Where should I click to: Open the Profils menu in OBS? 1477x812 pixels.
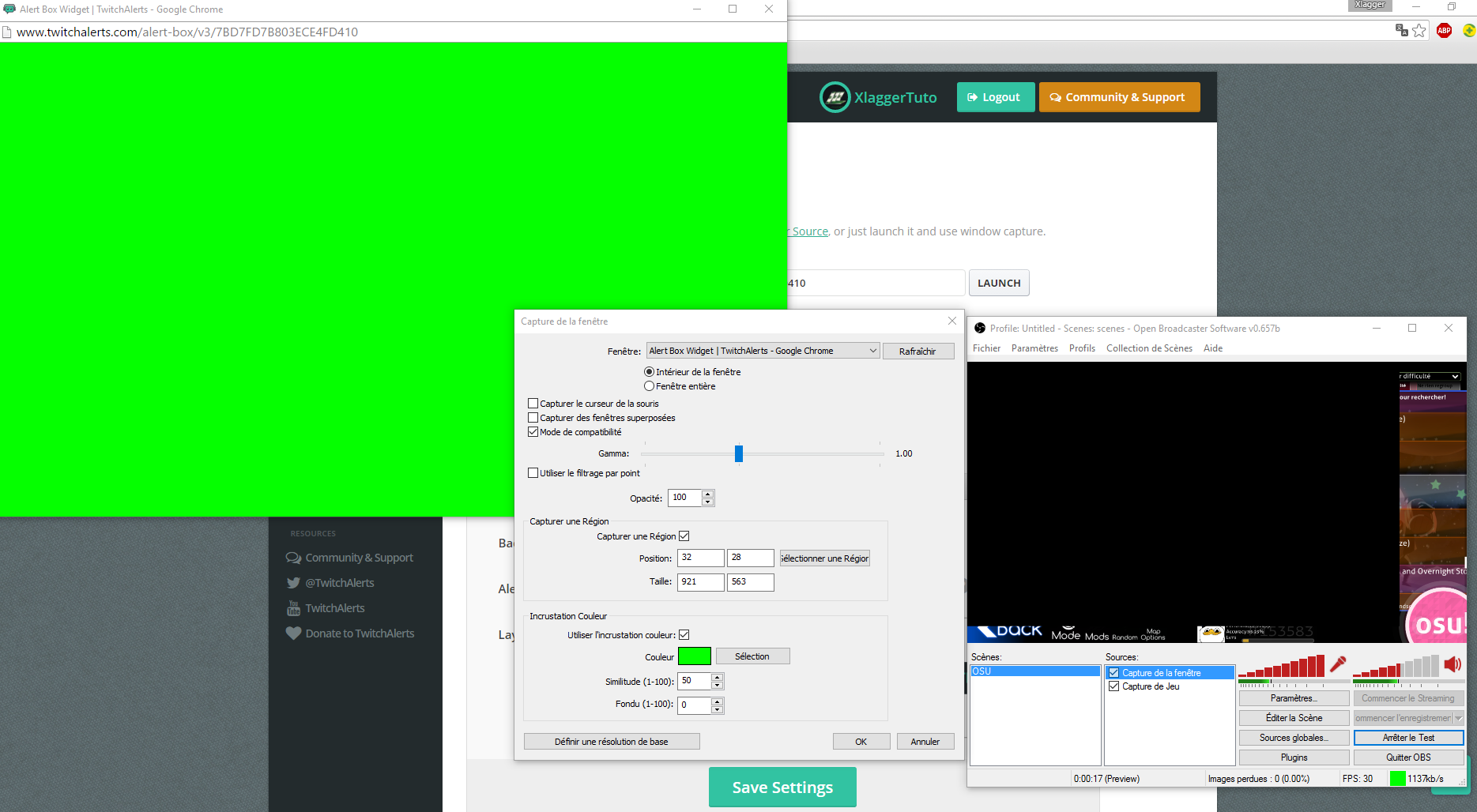[1082, 348]
